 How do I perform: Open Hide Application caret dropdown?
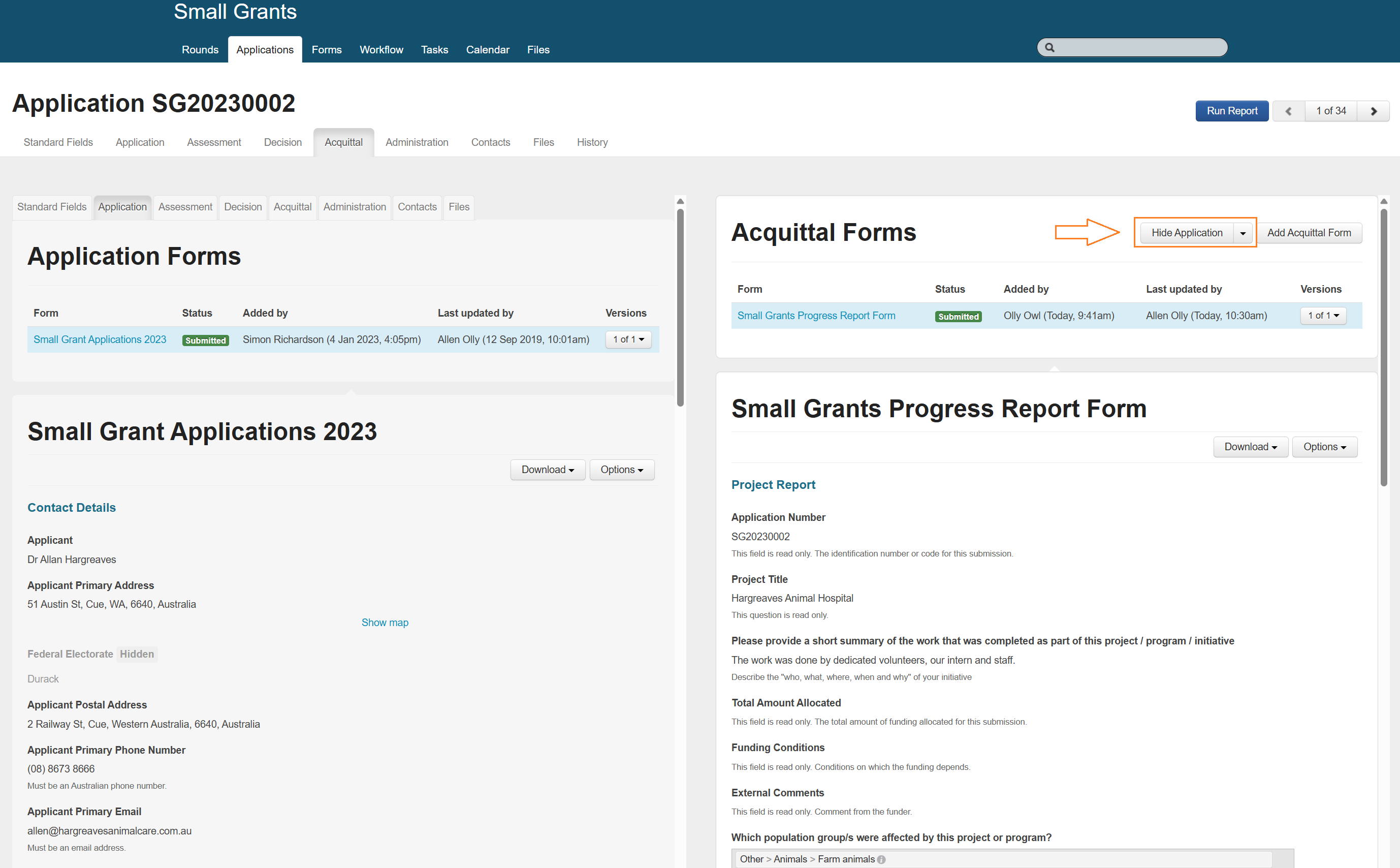(1242, 233)
